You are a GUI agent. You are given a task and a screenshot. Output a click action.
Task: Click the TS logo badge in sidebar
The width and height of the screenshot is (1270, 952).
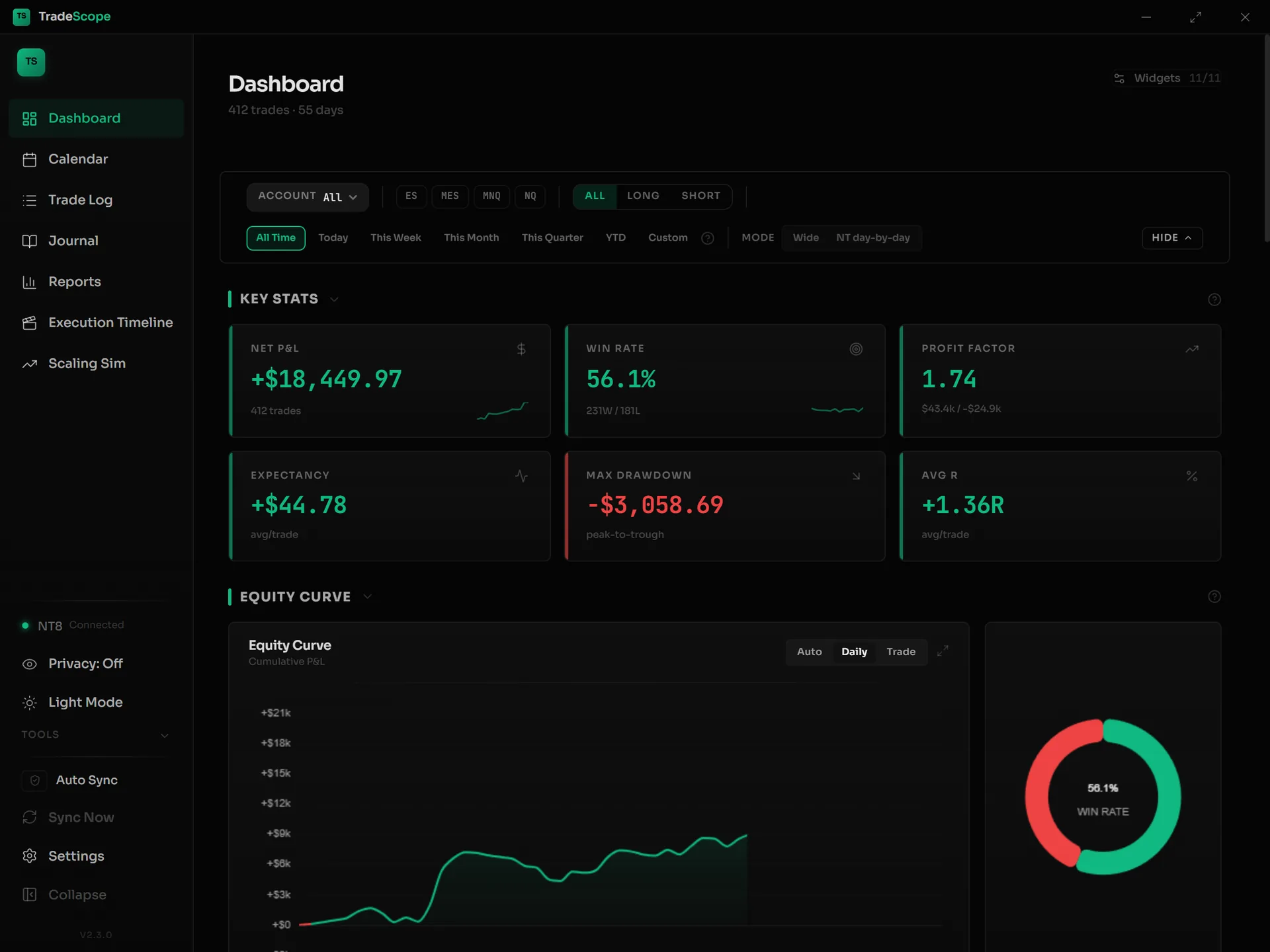tap(31, 62)
